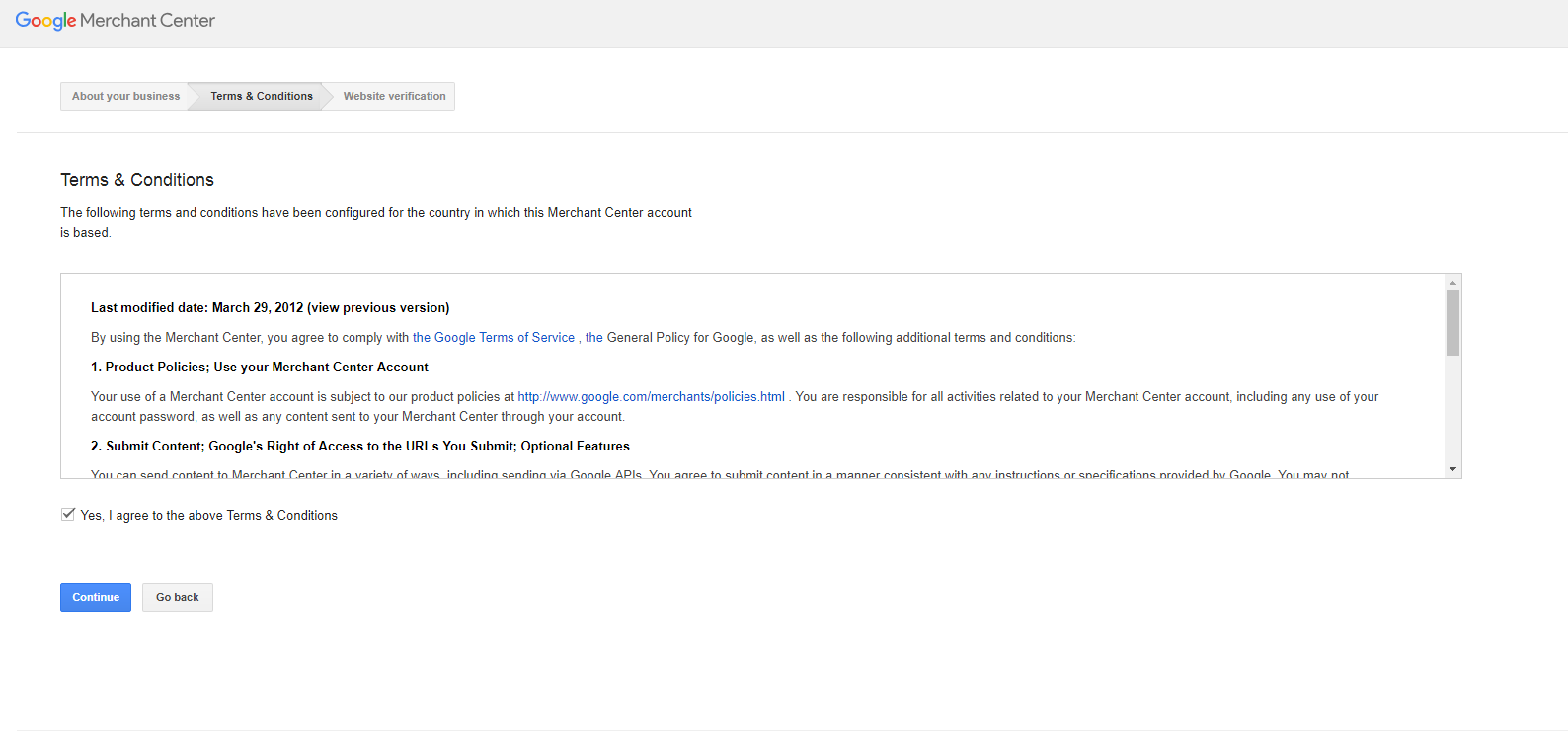The image size is (1568, 737).
Task: Open the About your business step
Action: click(125, 96)
